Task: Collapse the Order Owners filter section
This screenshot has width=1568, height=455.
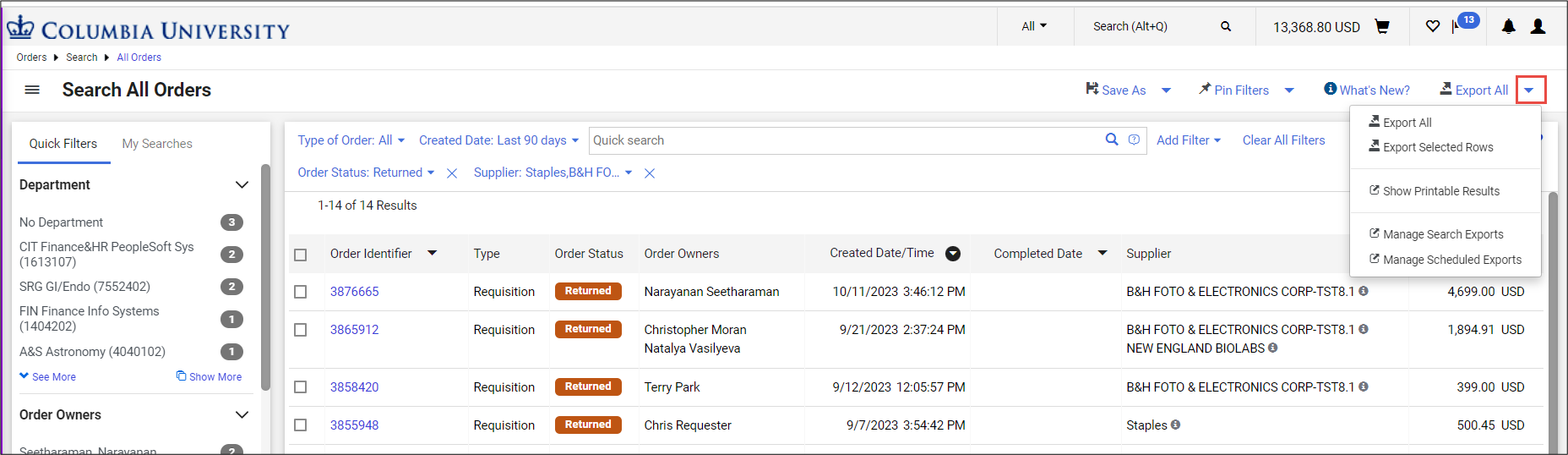Action: 242,415
